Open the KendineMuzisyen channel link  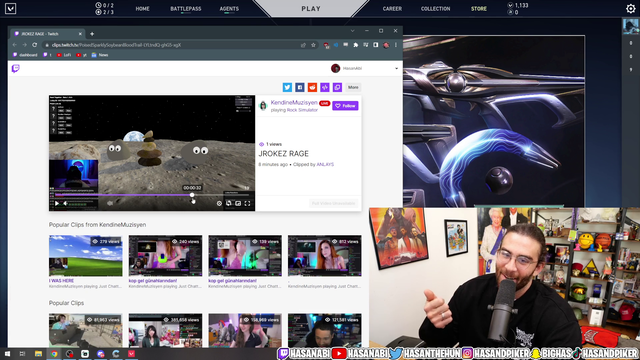click(294, 102)
